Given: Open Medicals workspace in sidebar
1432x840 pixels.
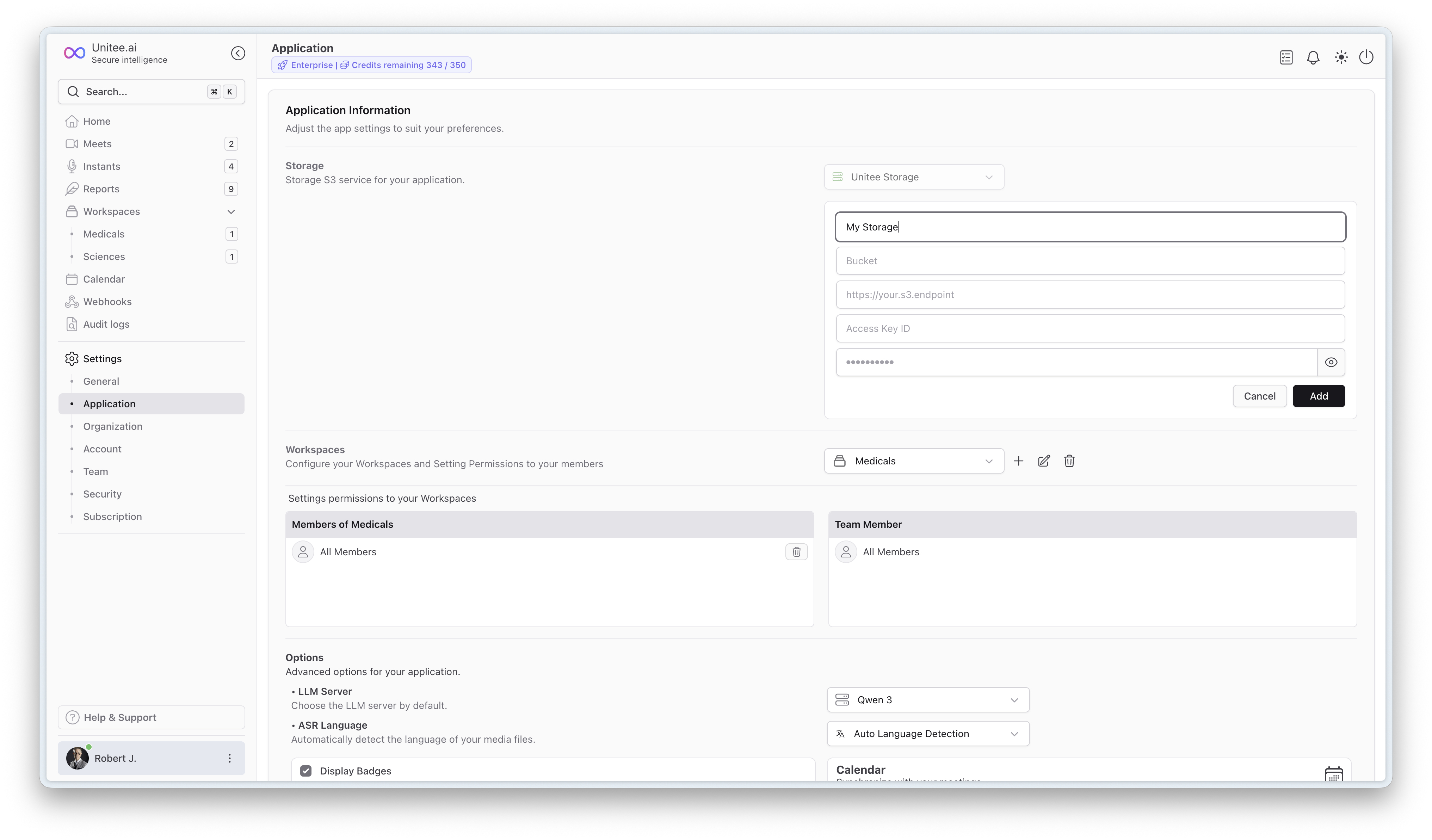Looking at the screenshot, I should click(x=151, y=234).
